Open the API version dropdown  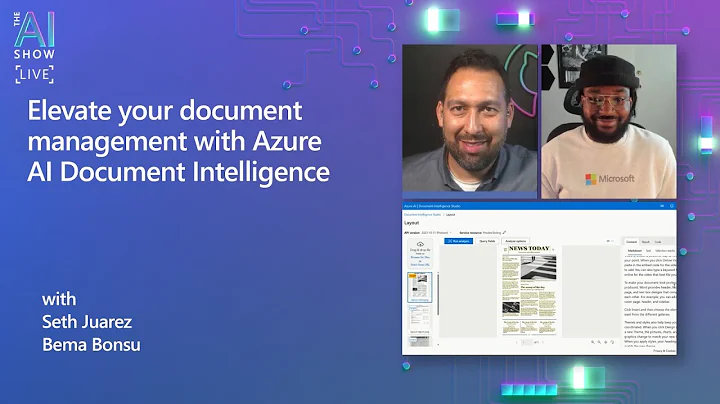point(436,233)
